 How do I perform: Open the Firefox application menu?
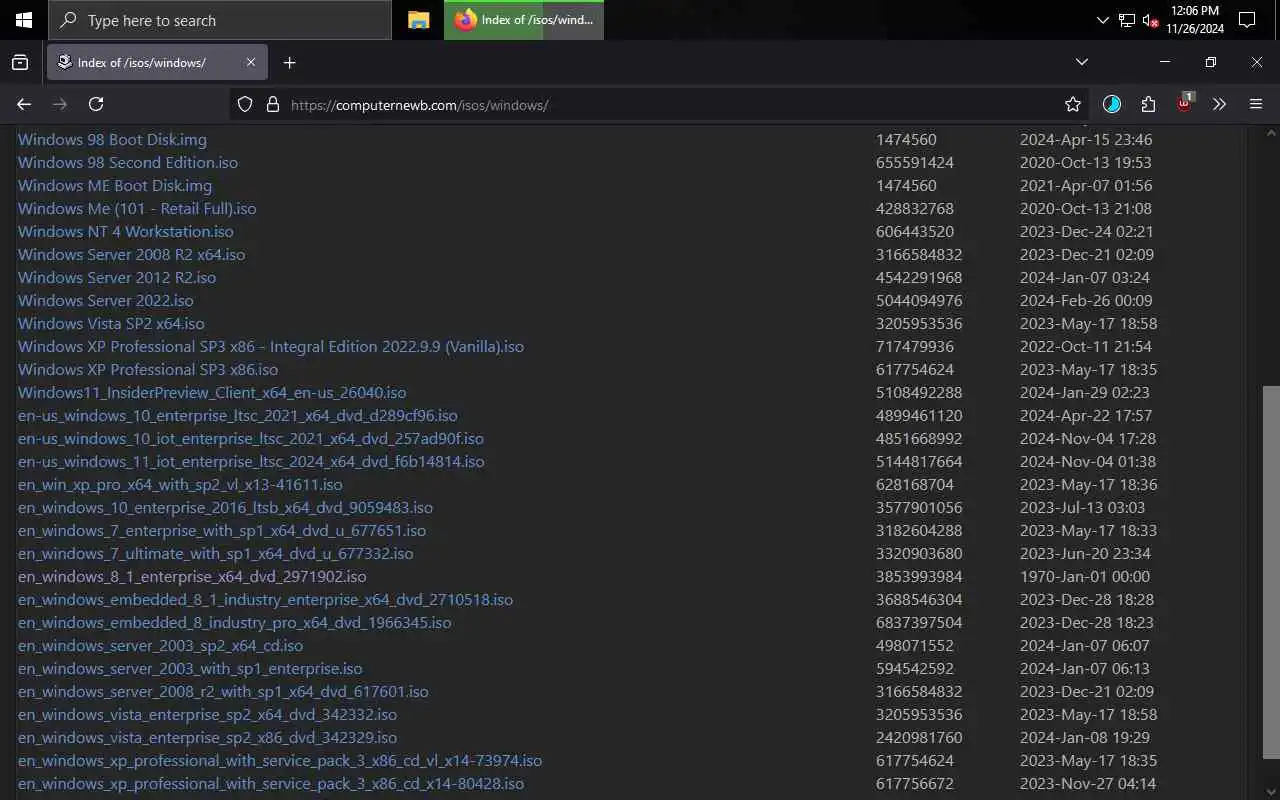click(x=1256, y=104)
